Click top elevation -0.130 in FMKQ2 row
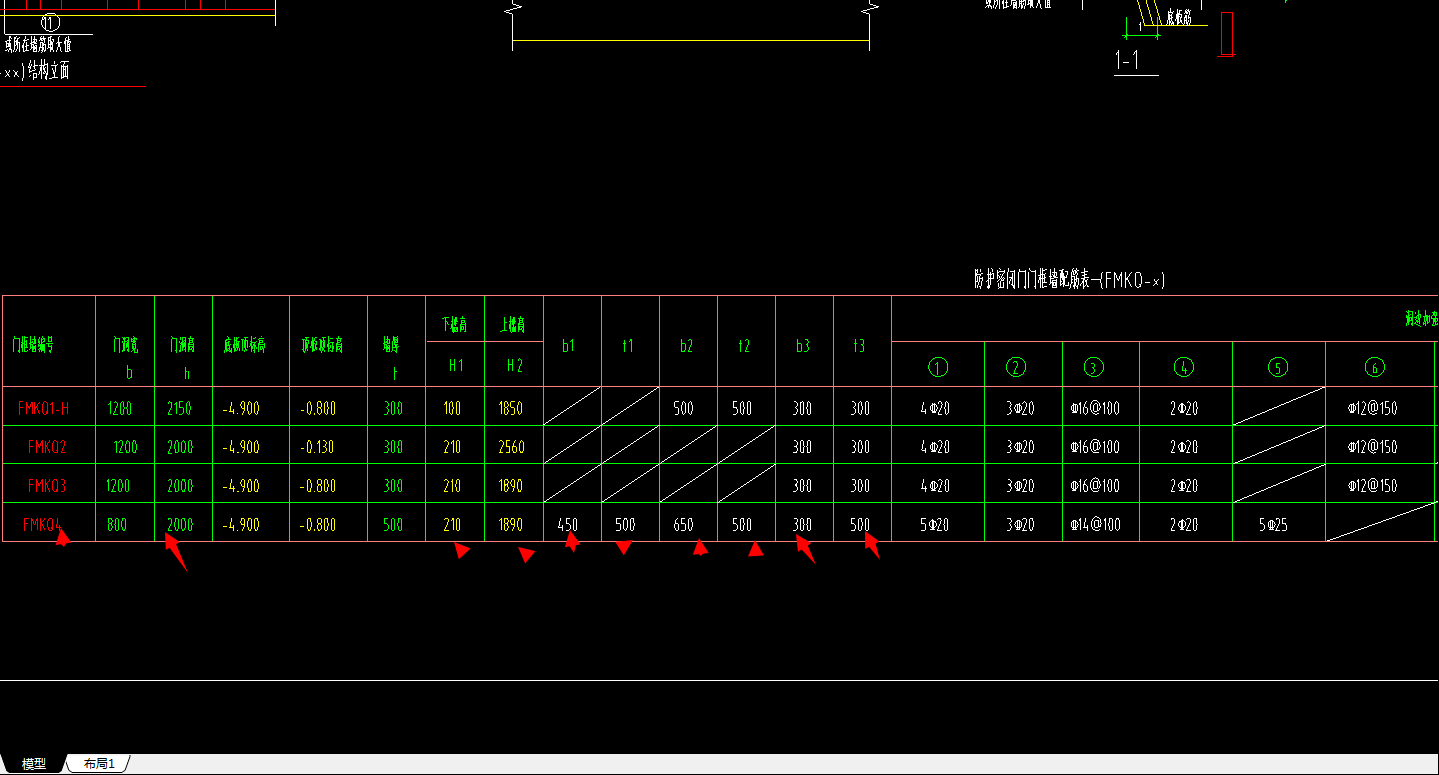 point(318,447)
